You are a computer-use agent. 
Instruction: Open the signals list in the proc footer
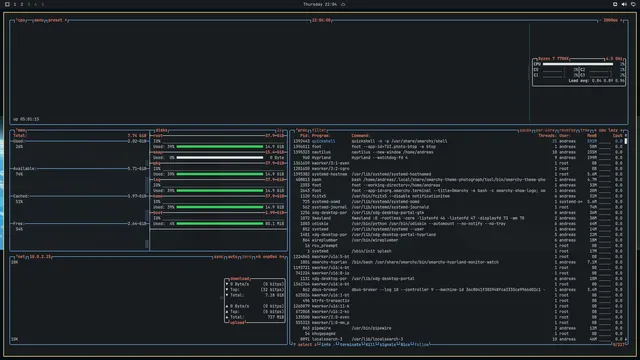tap(387, 344)
